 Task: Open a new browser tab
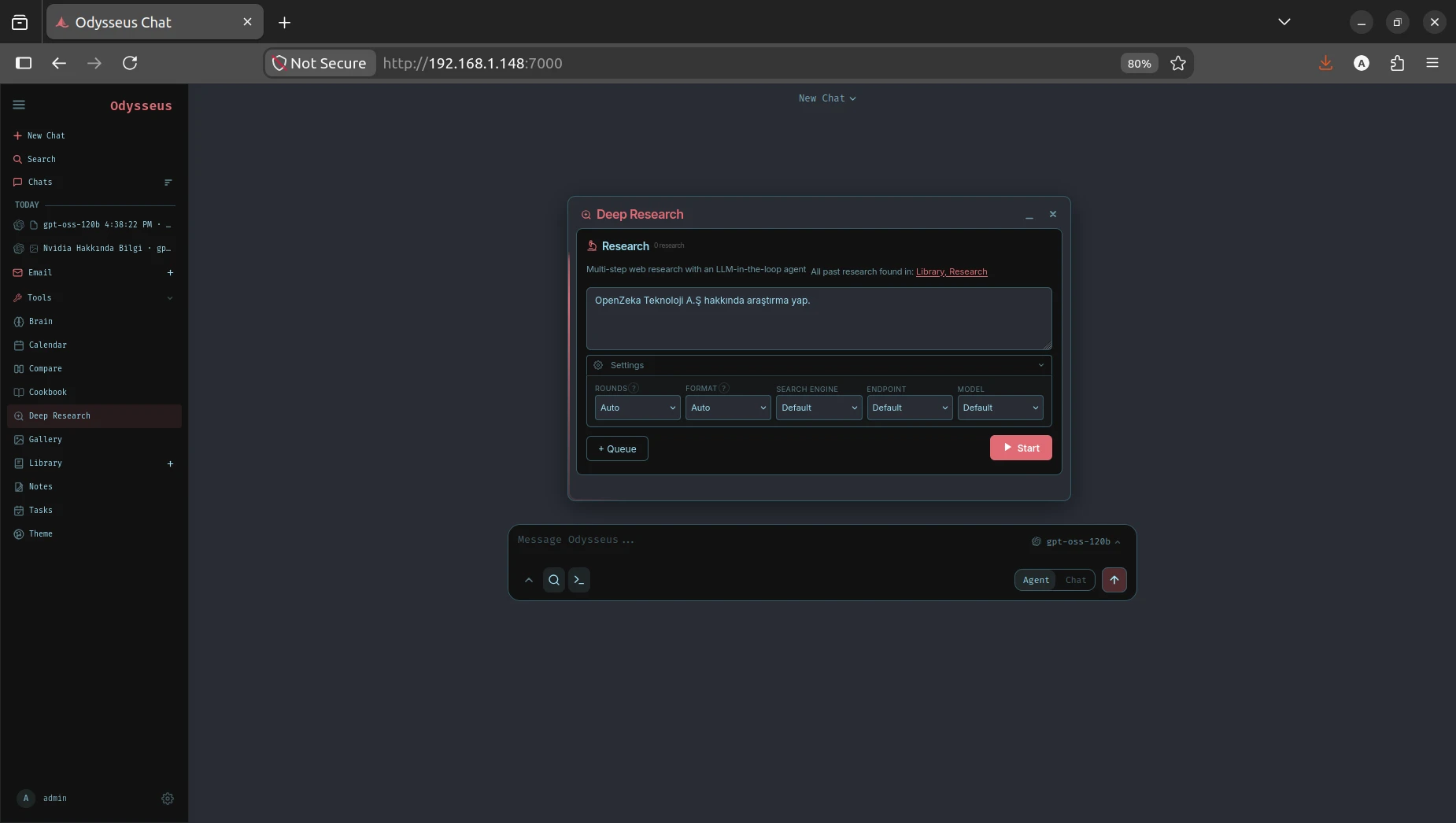(285, 22)
